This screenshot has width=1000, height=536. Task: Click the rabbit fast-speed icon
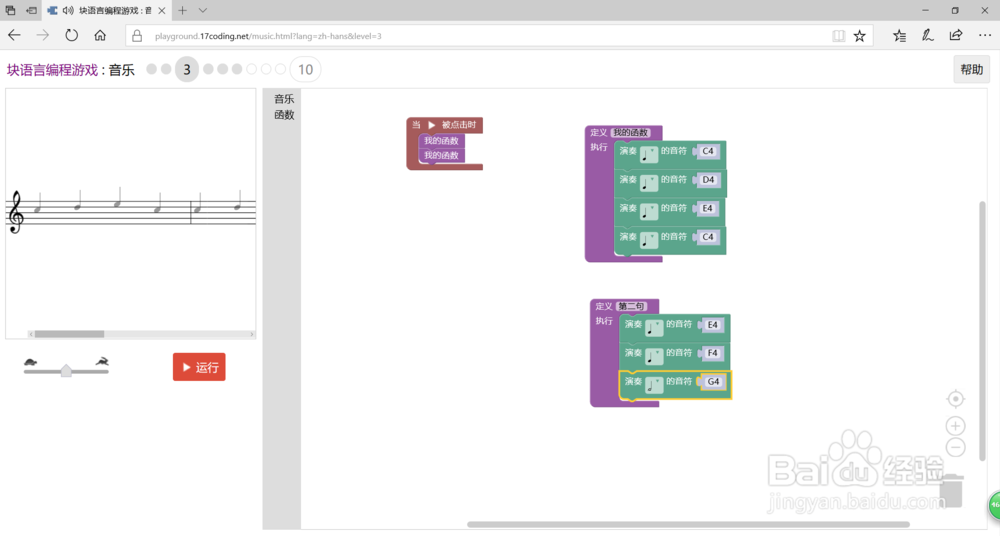[102, 362]
